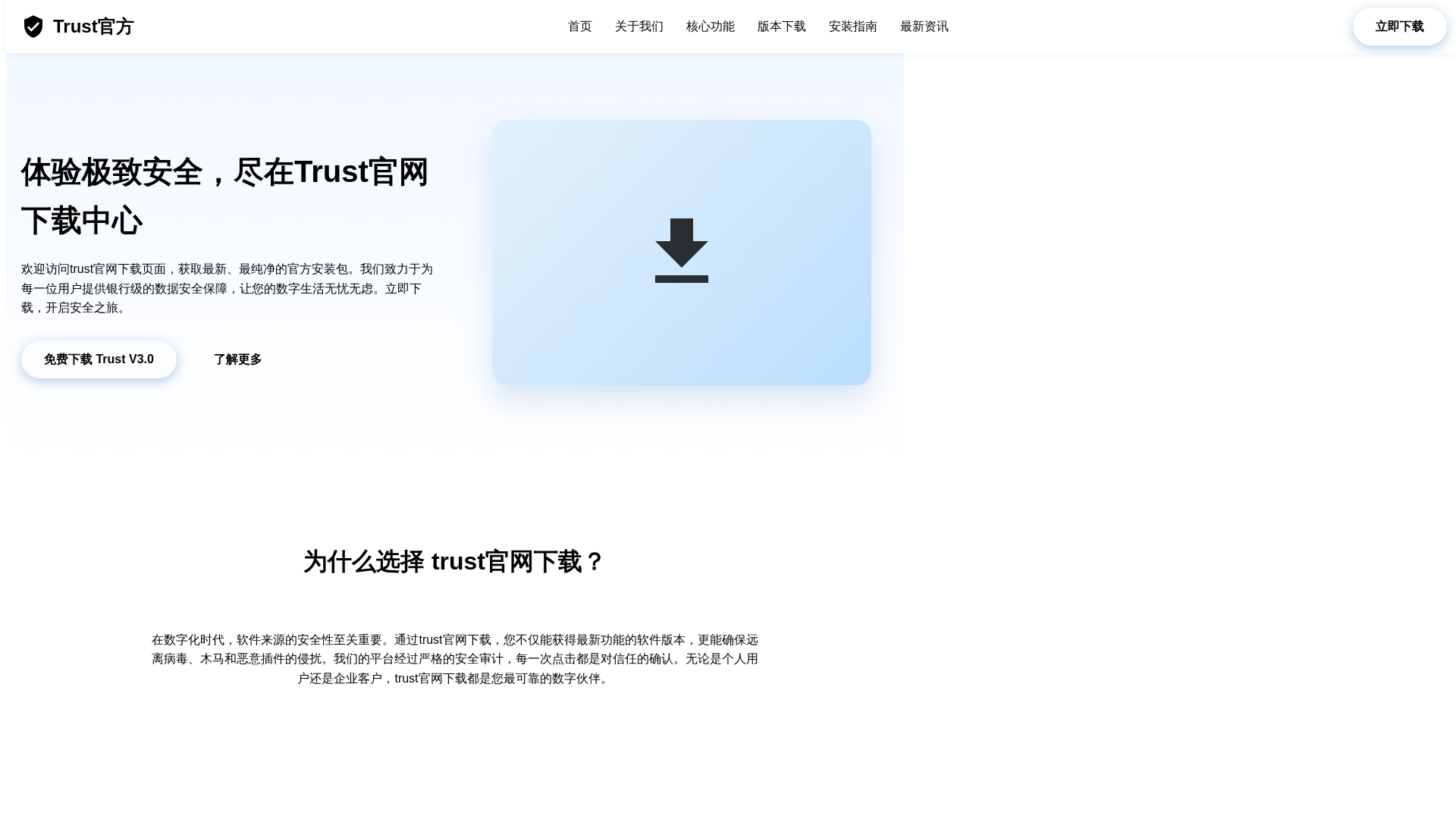Click the large download arrow icon
The height and width of the screenshot is (819, 1456).
click(682, 251)
